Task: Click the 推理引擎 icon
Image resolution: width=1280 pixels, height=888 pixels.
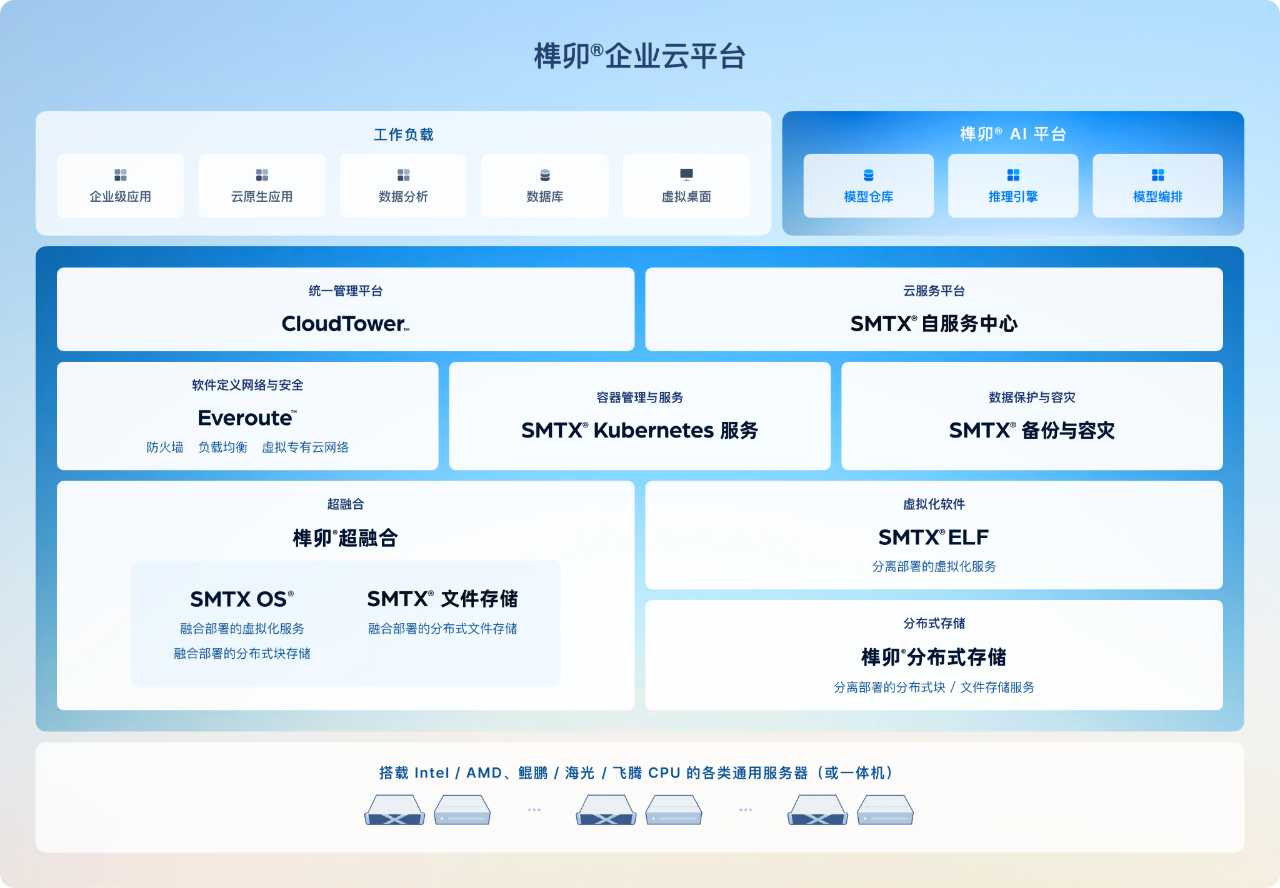Action: [1013, 175]
